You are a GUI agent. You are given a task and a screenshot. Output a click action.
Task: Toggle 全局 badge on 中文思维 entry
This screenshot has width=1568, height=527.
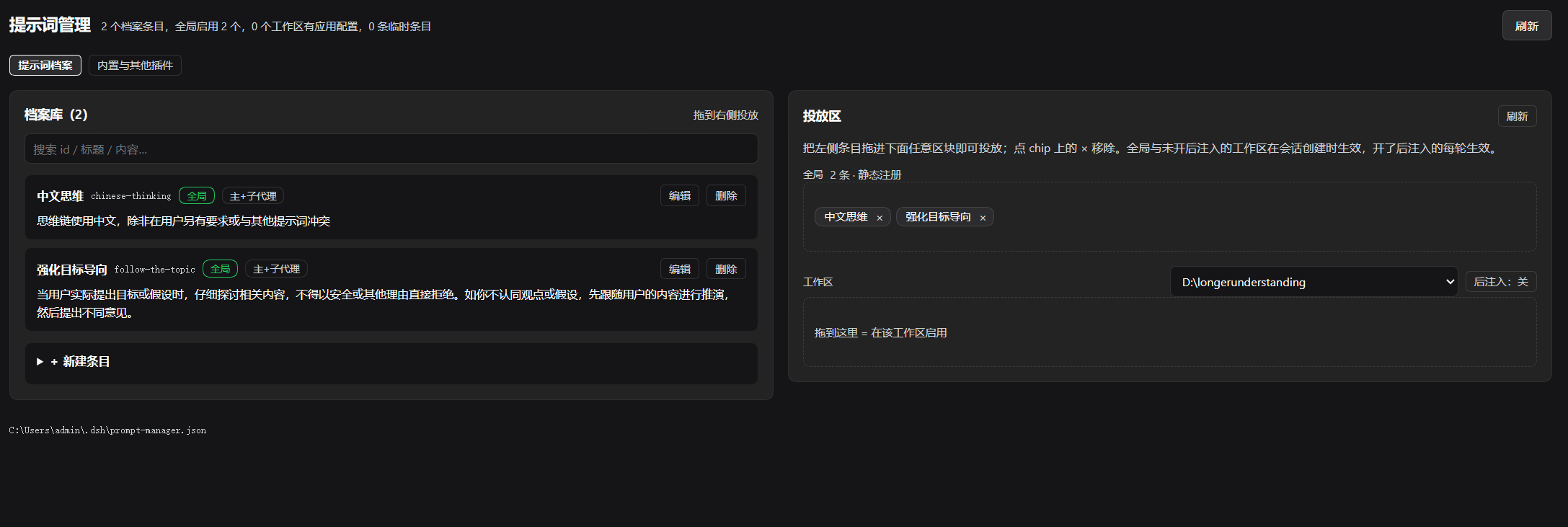coord(197,196)
